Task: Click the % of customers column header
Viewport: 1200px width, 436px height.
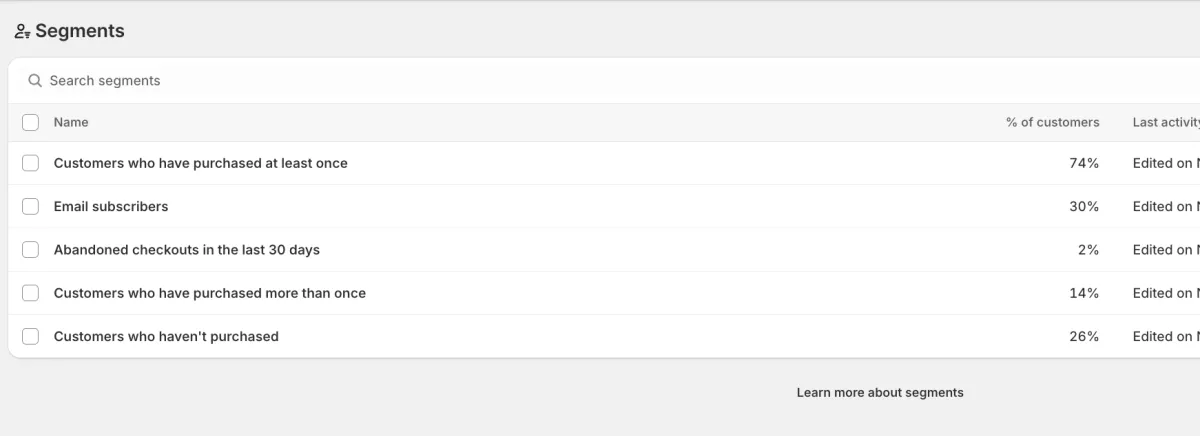Action: [x=1052, y=123]
